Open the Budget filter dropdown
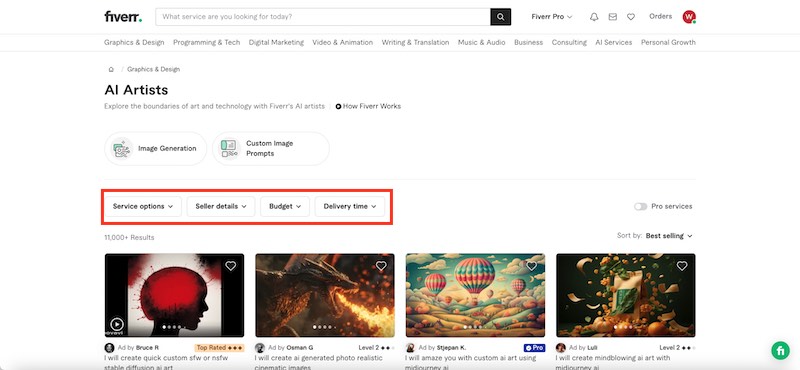 pyautogui.click(x=285, y=206)
